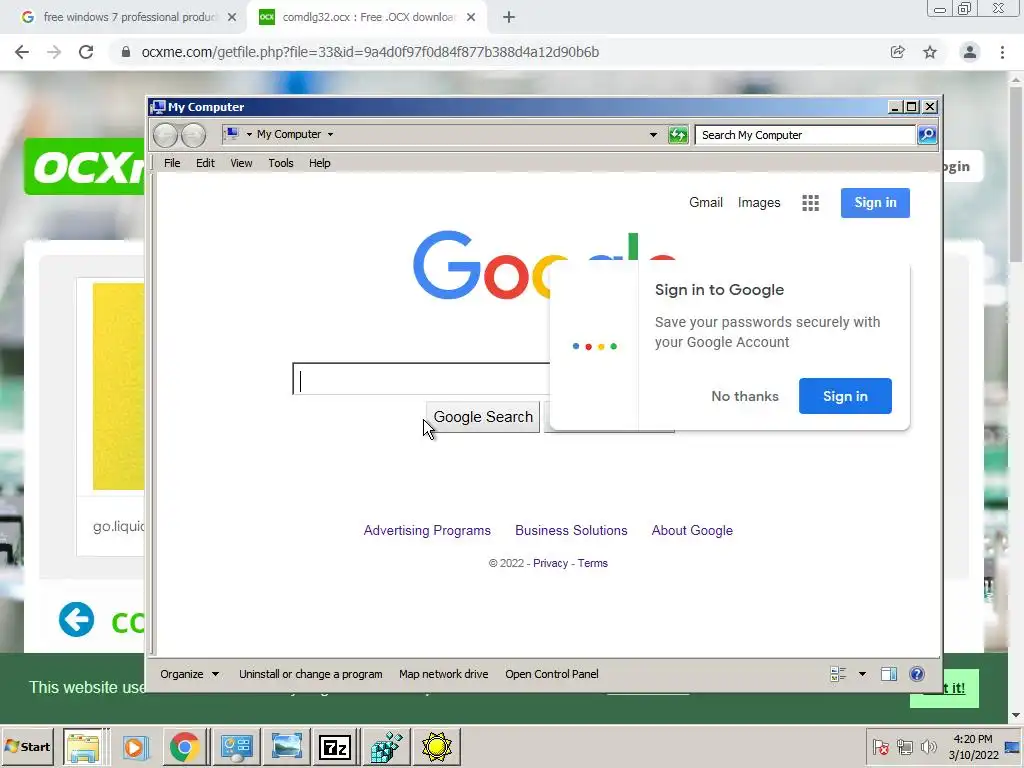Click the share page icon in Chrome
The height and width of the screenshot is (768, 1024).
coord(898,52)
